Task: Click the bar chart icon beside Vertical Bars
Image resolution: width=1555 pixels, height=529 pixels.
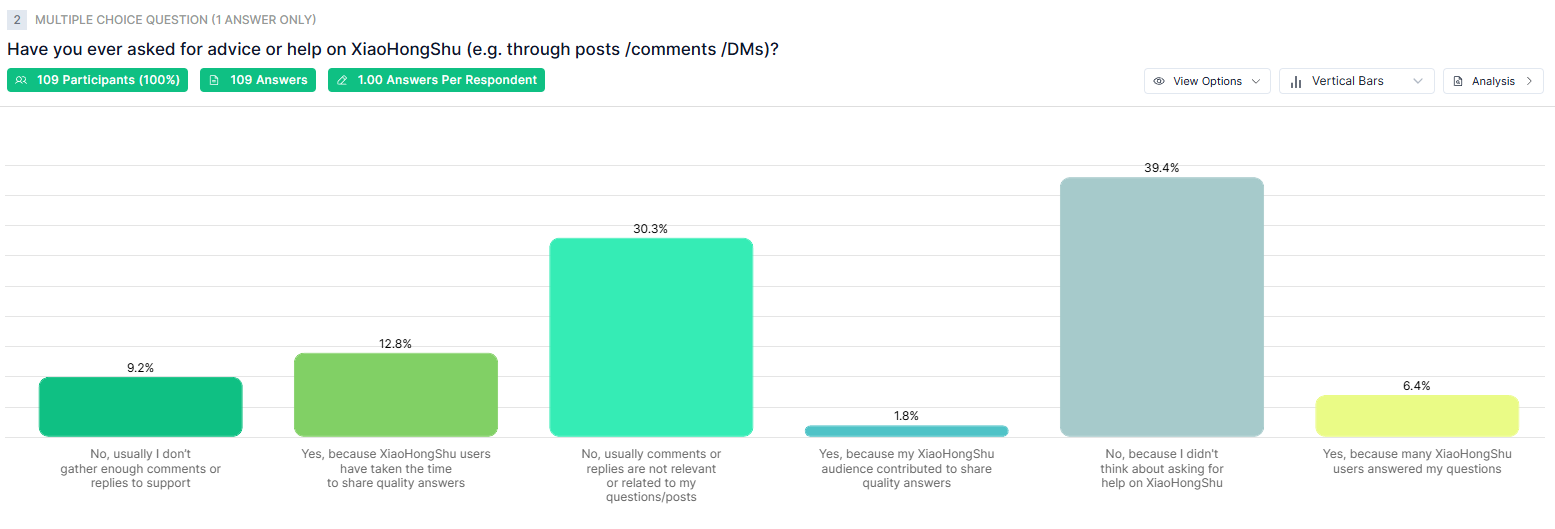Action: [1295, 81]
